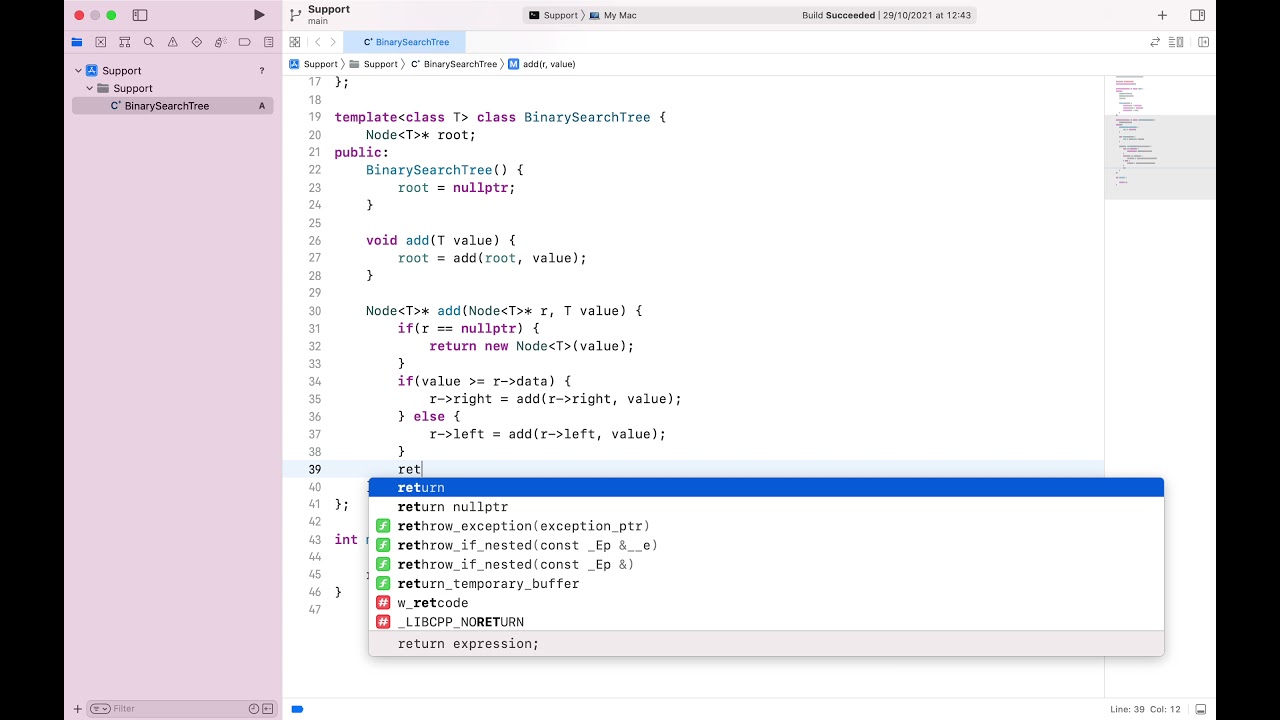
Task: Click 'return expression;' completion description
Action: tap(468, 644)
